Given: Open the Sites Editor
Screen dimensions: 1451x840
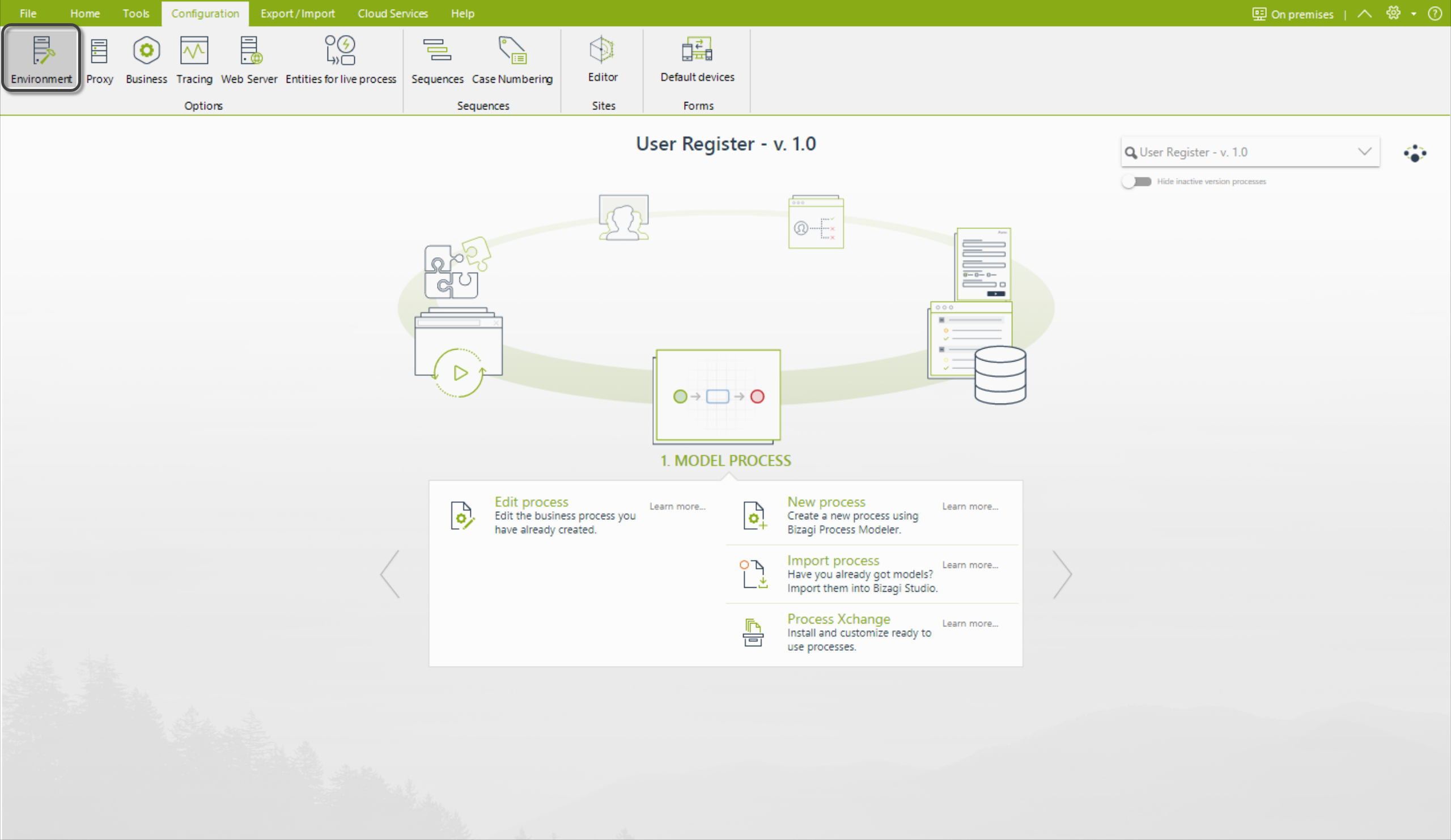Looking at the screenshot, I should pos(603,59).
